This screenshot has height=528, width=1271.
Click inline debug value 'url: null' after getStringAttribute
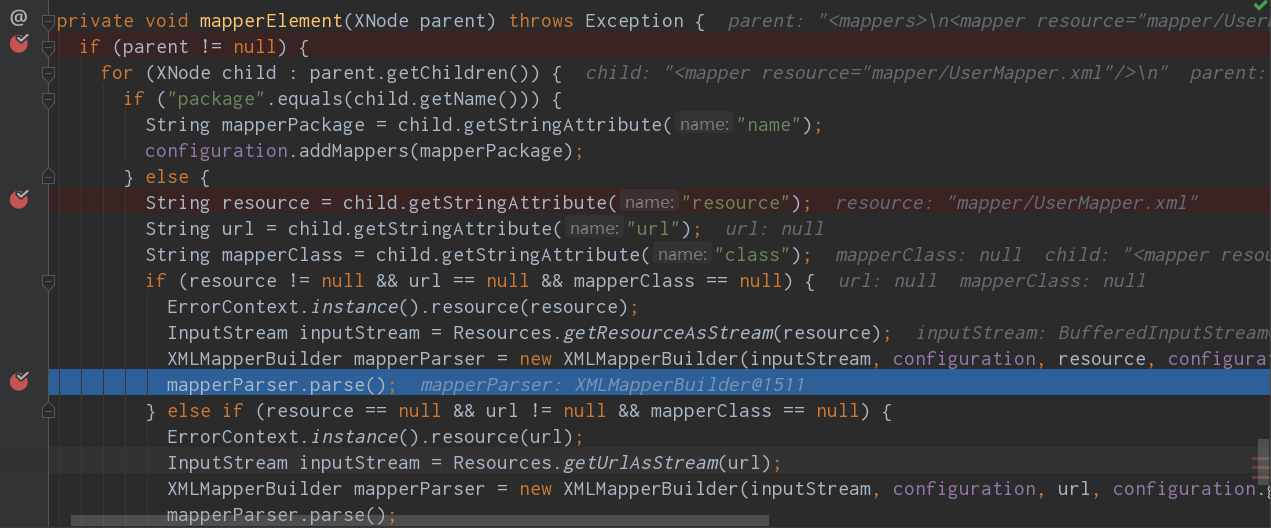click(775, 229)
